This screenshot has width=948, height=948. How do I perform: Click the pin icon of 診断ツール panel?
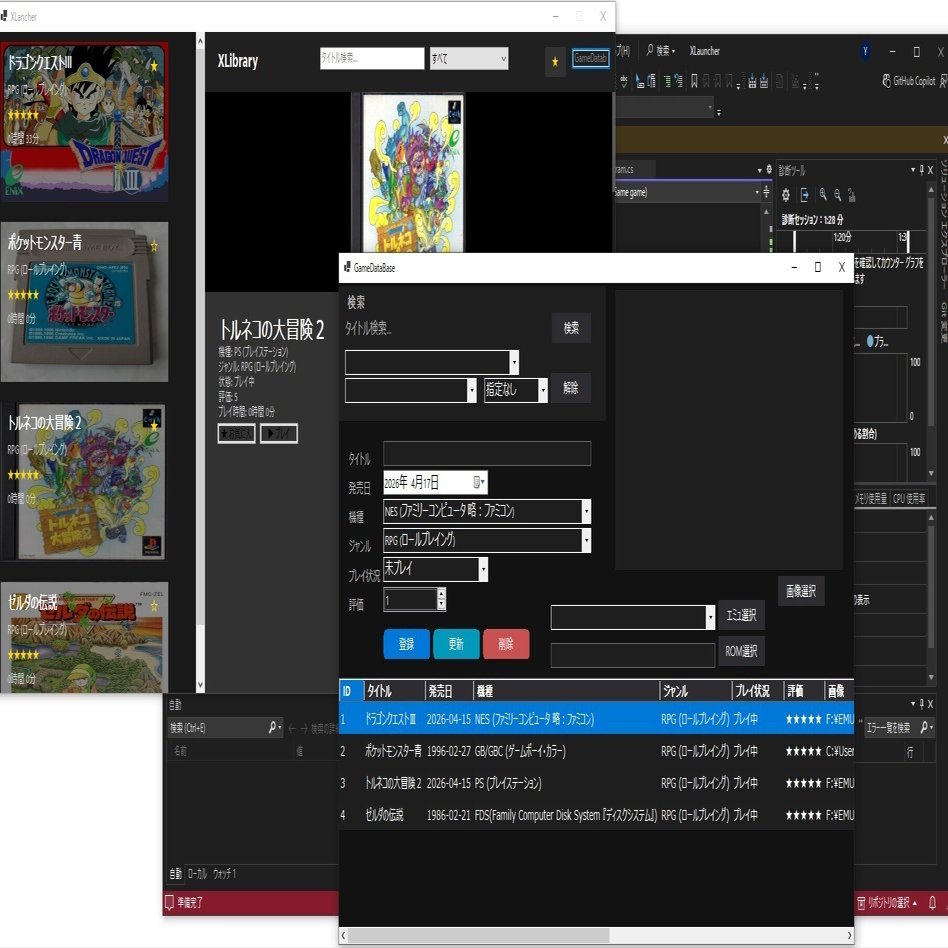click(921, 170)
